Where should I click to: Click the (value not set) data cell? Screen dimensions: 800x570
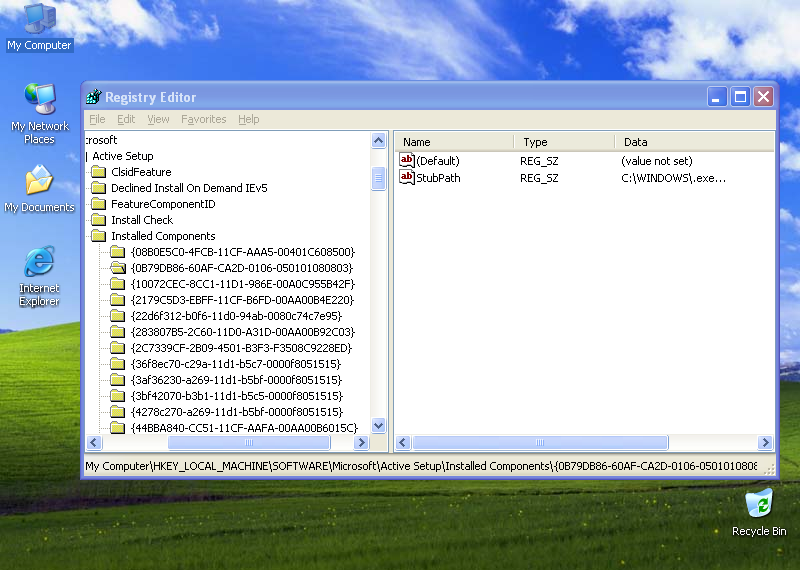[657, 161]
